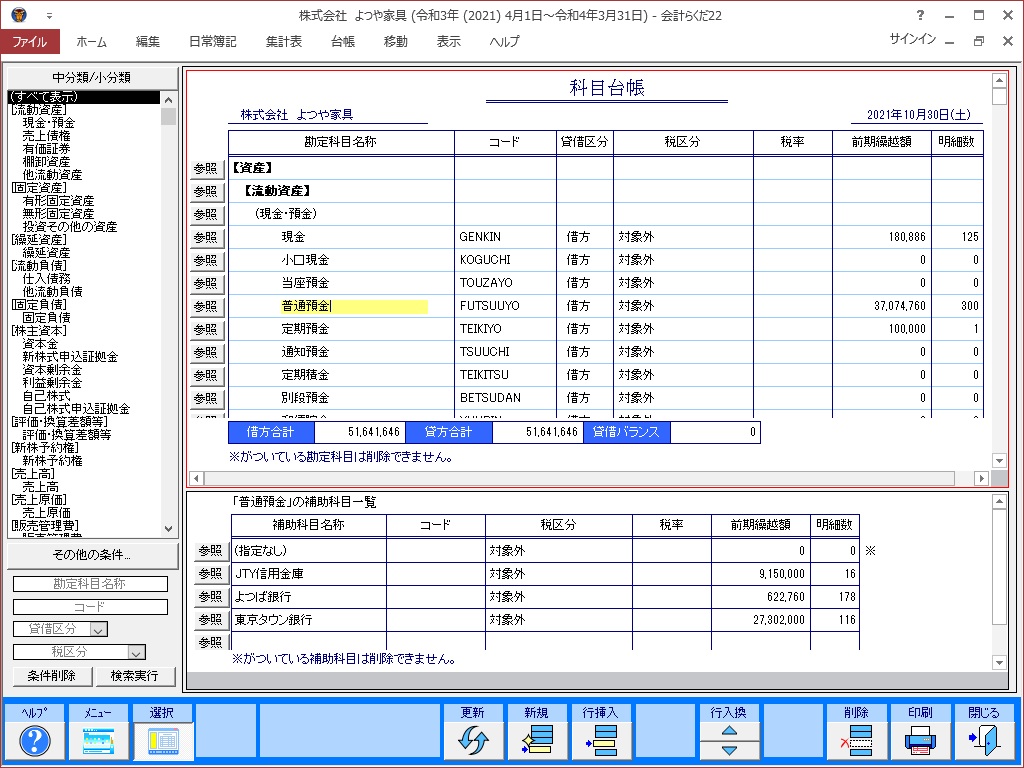Click the ledger's vertical scrollbar down arrow
This screenshot has height=768, width=1024.
click(x=999, y=460)
